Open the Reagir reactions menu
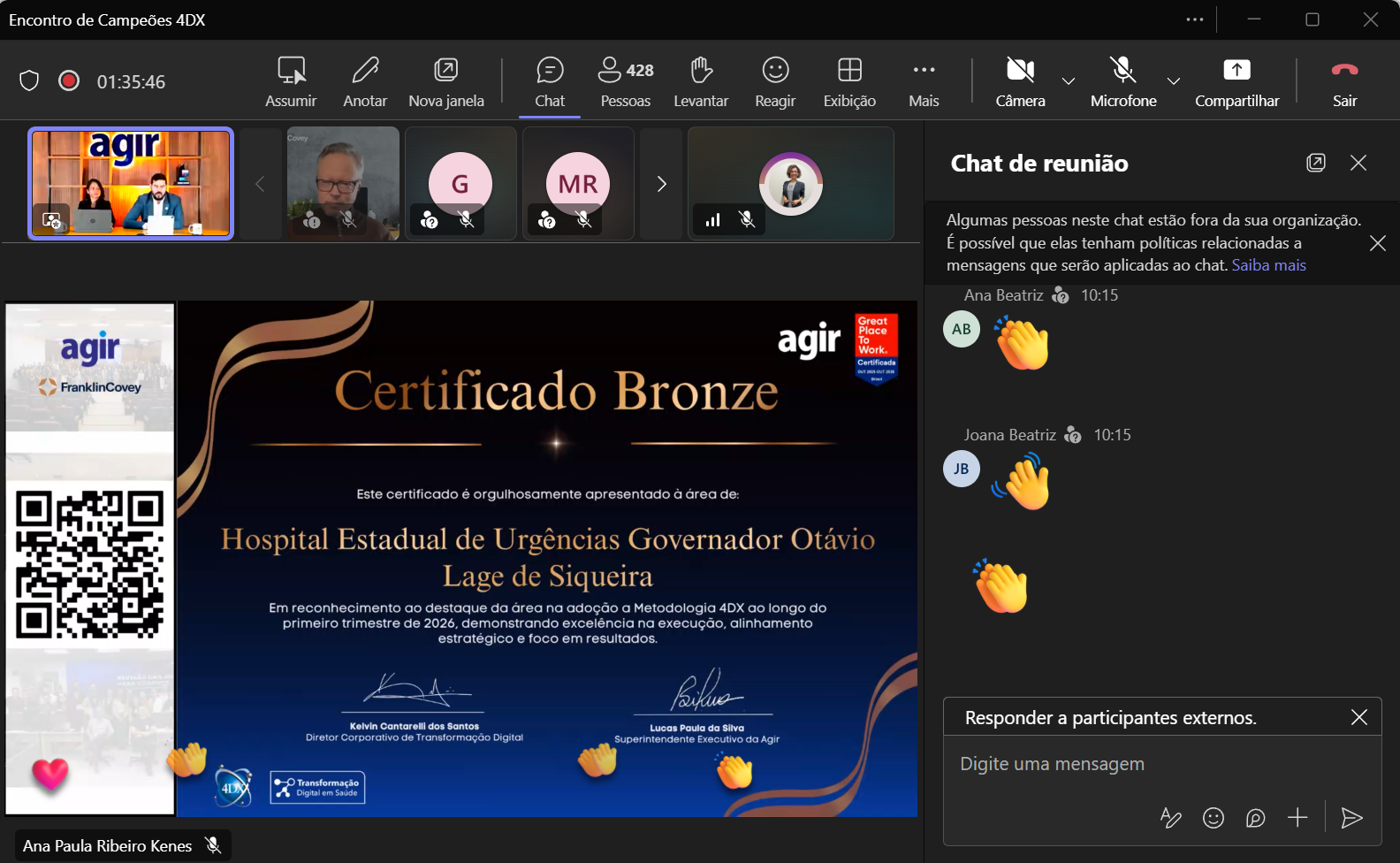The height and width of the screenshot is (863, 1400). pos(775,81)
